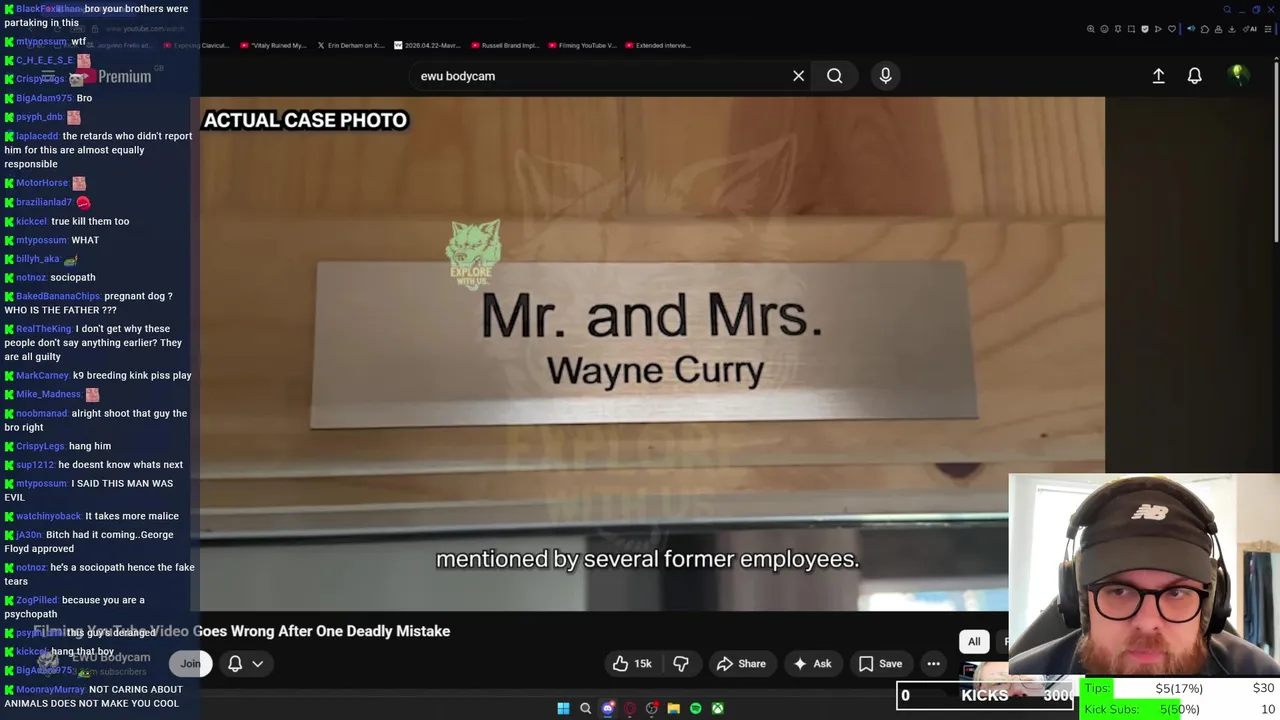The height and width of the screenshot is (720, 1280).
Task: Switch to 'Erin Derham on X' tab
Action: tap(351, 45)
